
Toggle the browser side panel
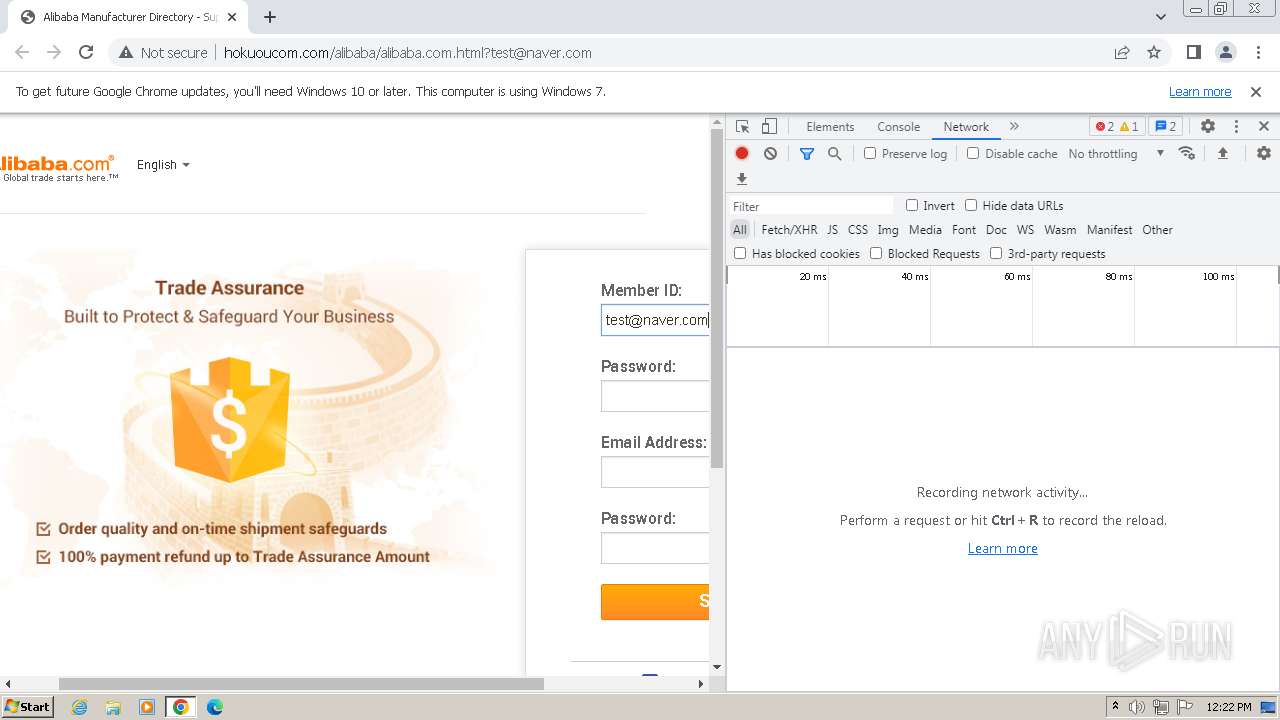(x=1193, y=52)
